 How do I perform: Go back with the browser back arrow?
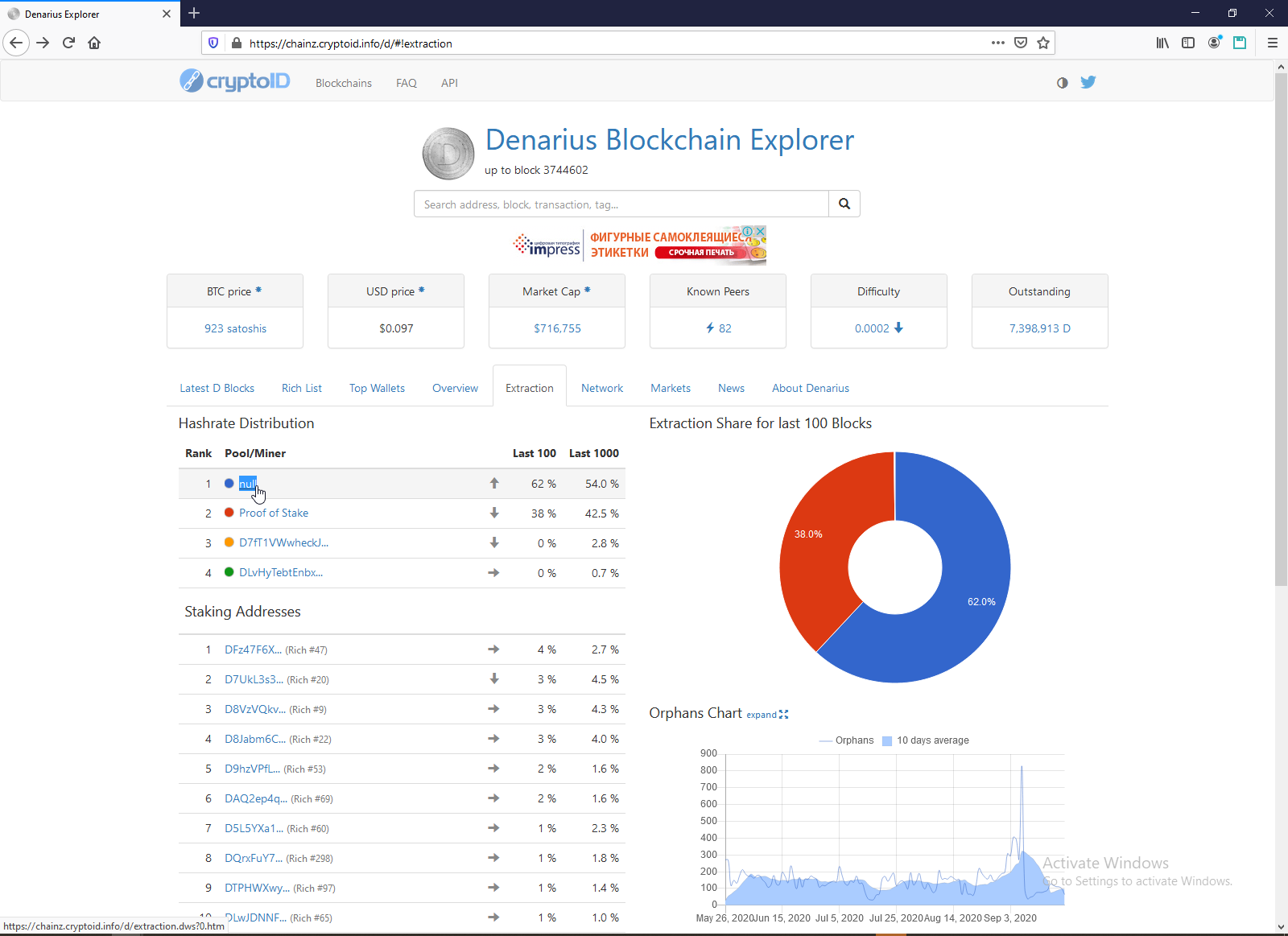tap(16, 43)
